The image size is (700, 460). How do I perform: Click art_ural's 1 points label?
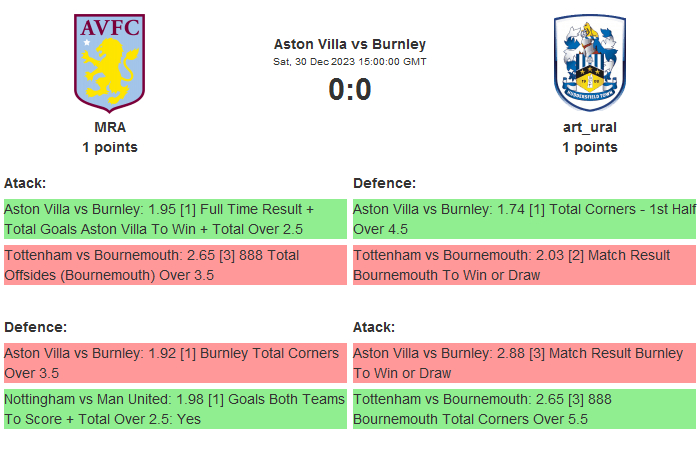[x=590, y=147]
